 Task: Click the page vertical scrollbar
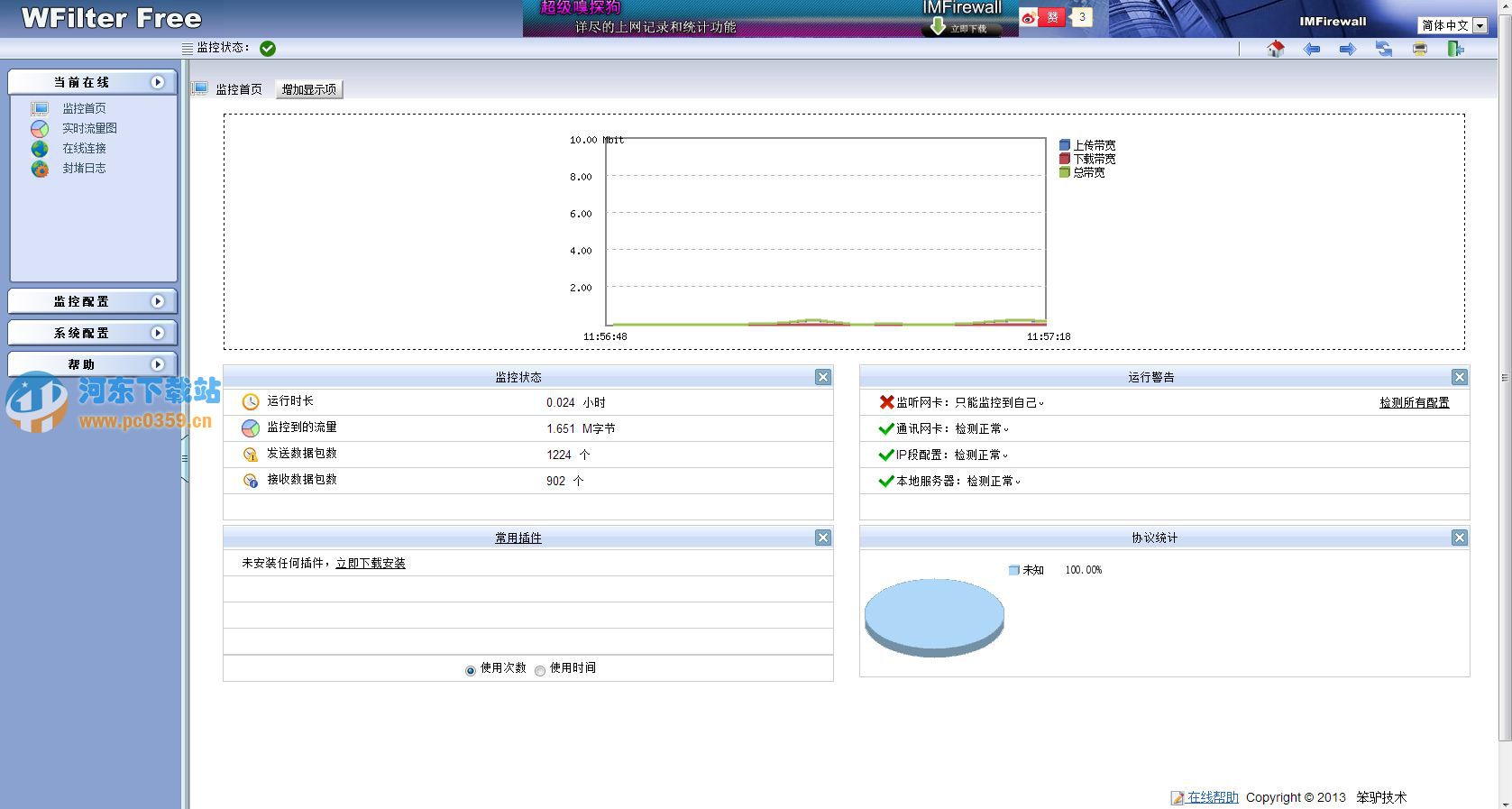(1504, 379)
